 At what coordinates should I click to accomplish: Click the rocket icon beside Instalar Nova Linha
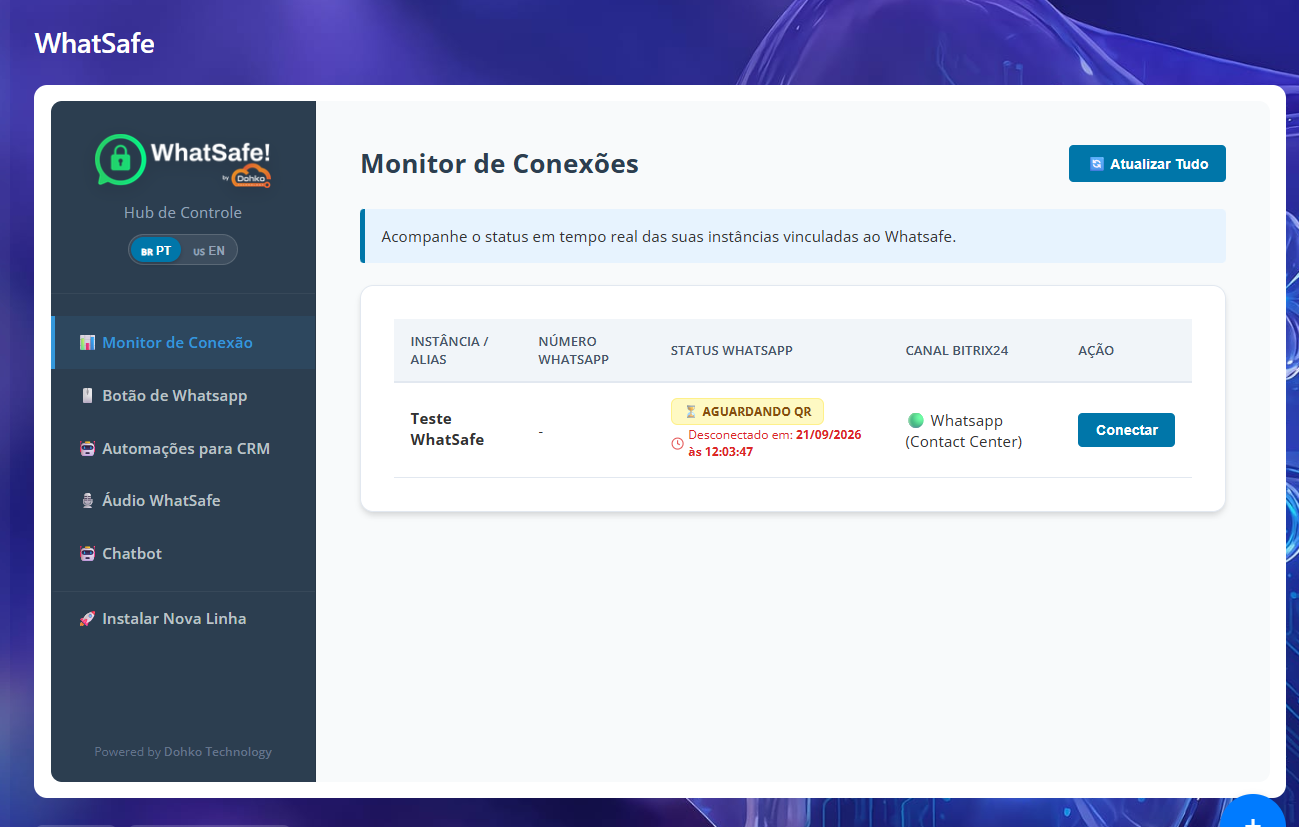[x=87, y=619]
